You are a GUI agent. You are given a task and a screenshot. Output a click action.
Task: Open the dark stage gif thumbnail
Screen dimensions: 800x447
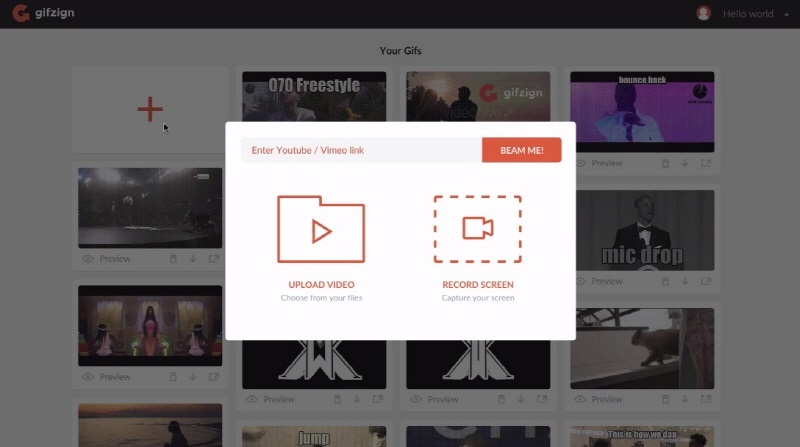(x=150, y=208)
